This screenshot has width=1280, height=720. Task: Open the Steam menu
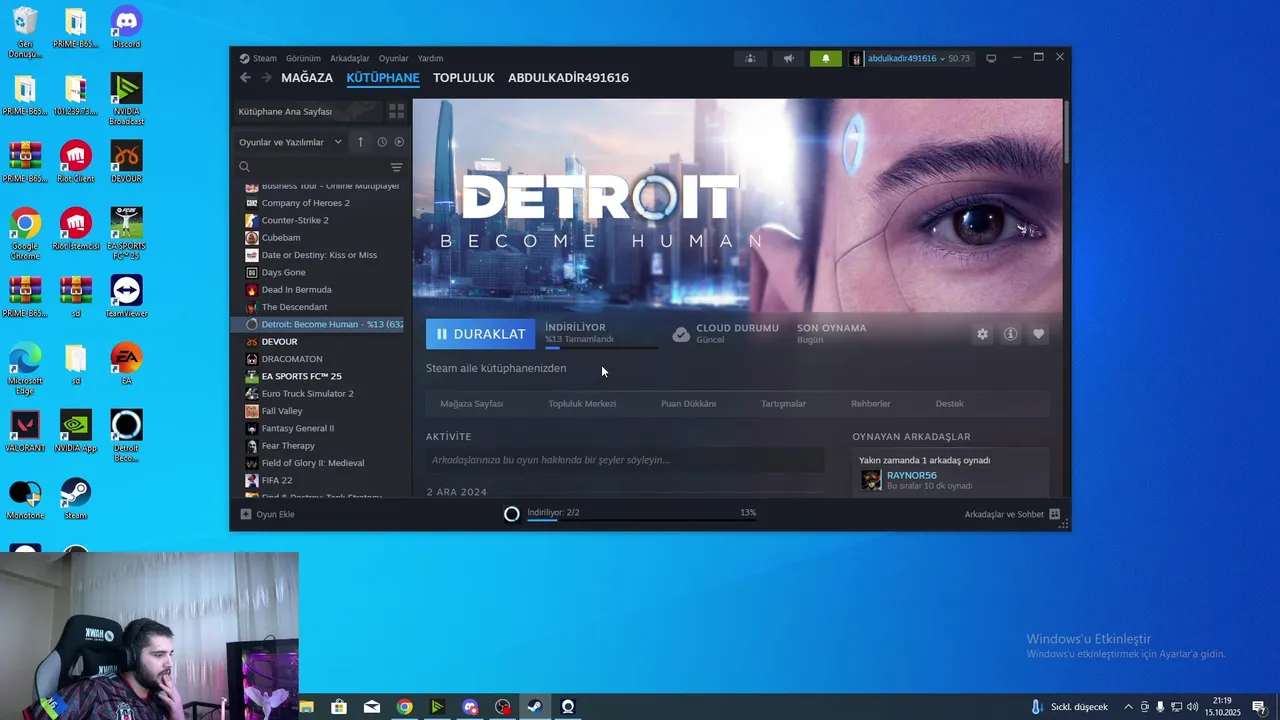(x=258, y=58)
